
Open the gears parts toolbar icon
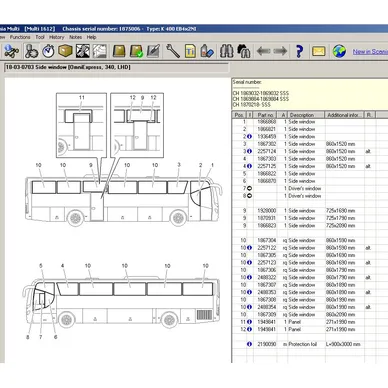(31, 51)
